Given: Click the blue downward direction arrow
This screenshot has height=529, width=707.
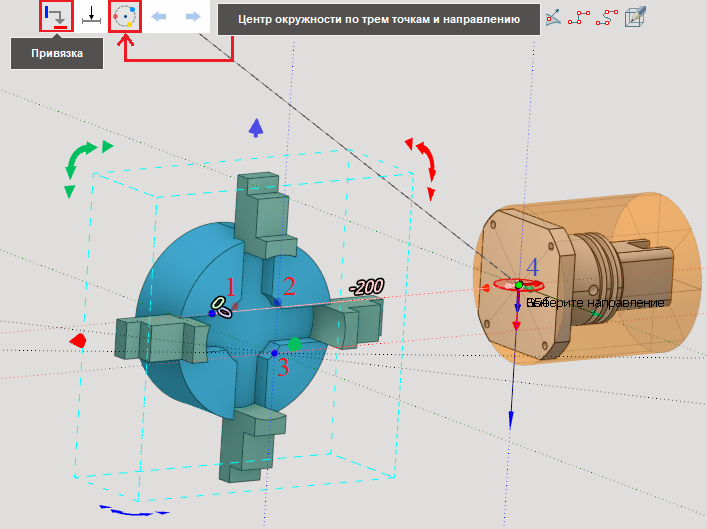Looking at the screenshot, I should coord(511,420).
